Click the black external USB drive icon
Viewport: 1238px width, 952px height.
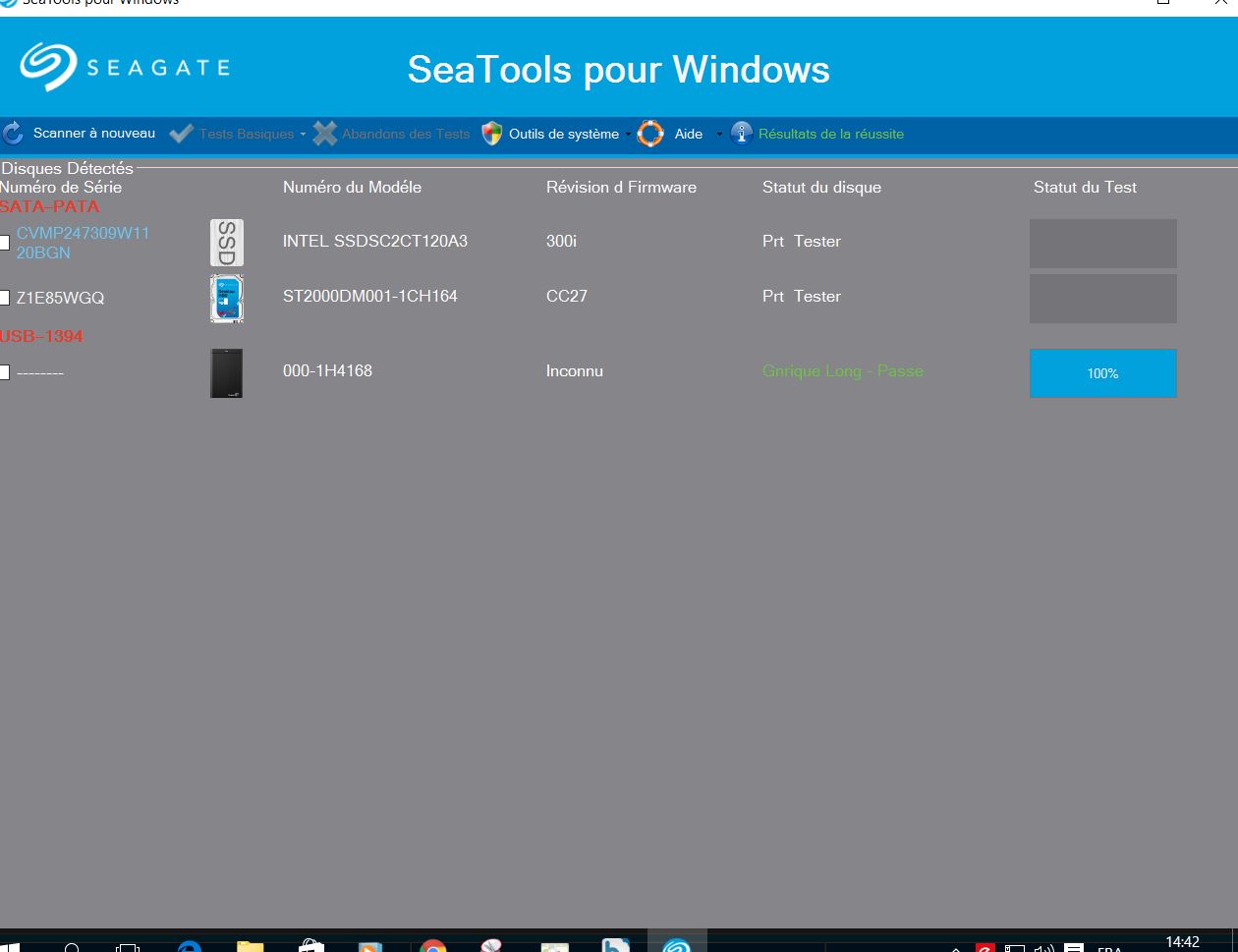[x=227, y=373]
